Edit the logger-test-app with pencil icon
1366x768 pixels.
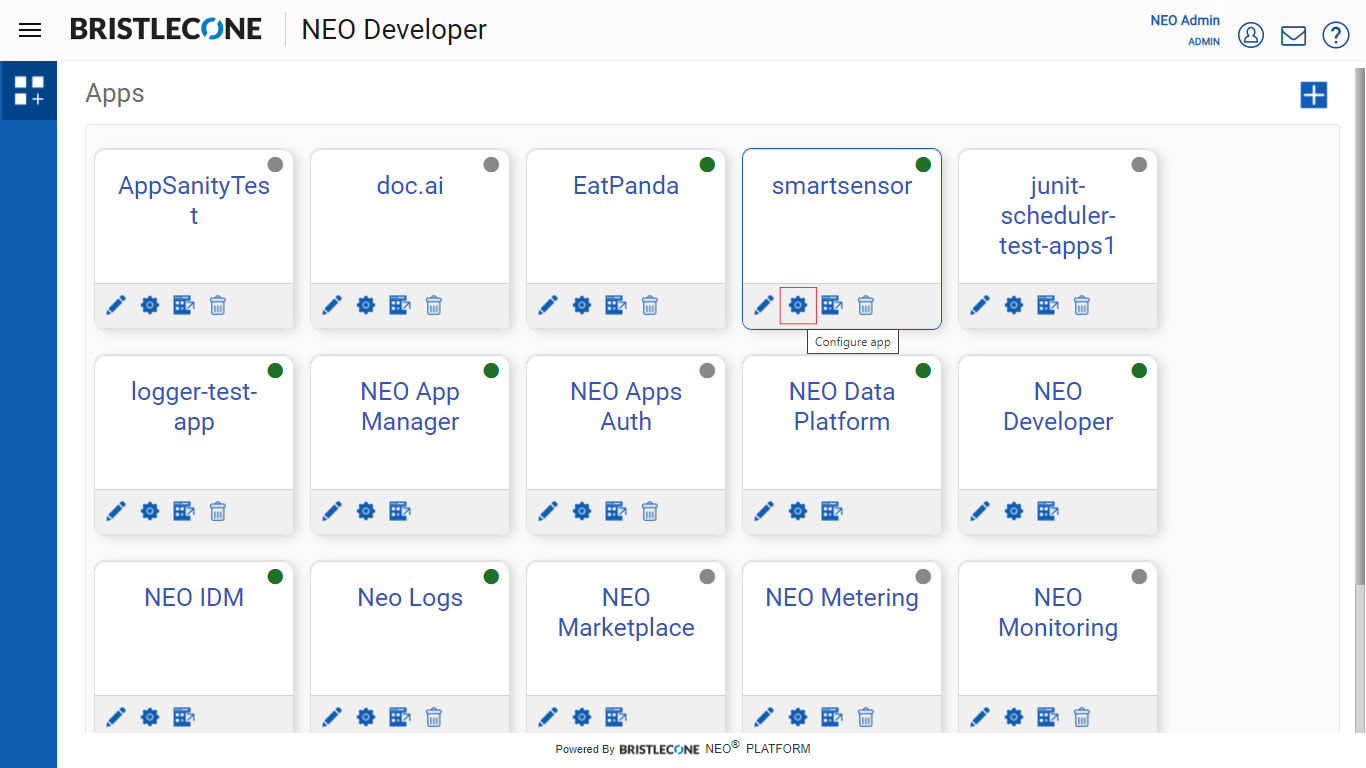[x=116, y=511]
